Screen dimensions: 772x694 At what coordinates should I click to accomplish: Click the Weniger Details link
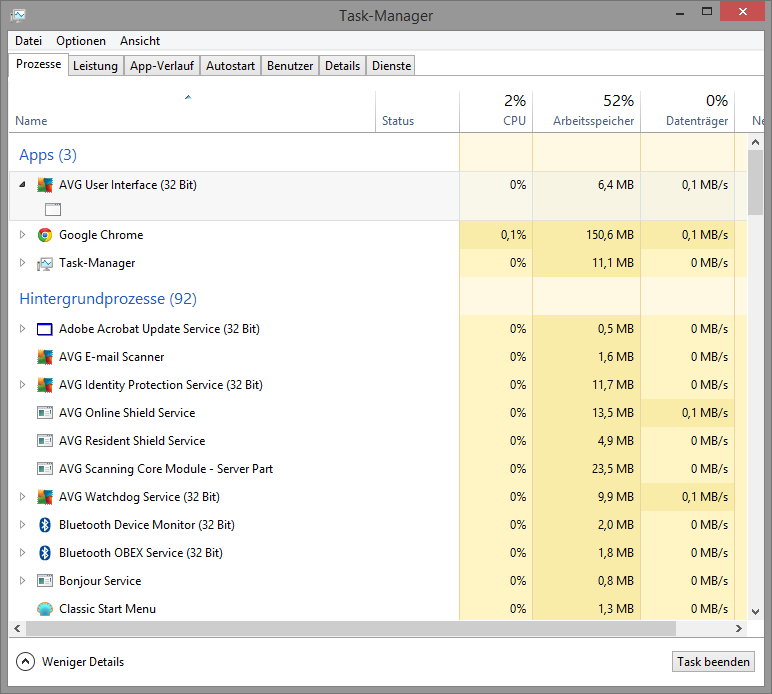point(83,662)
